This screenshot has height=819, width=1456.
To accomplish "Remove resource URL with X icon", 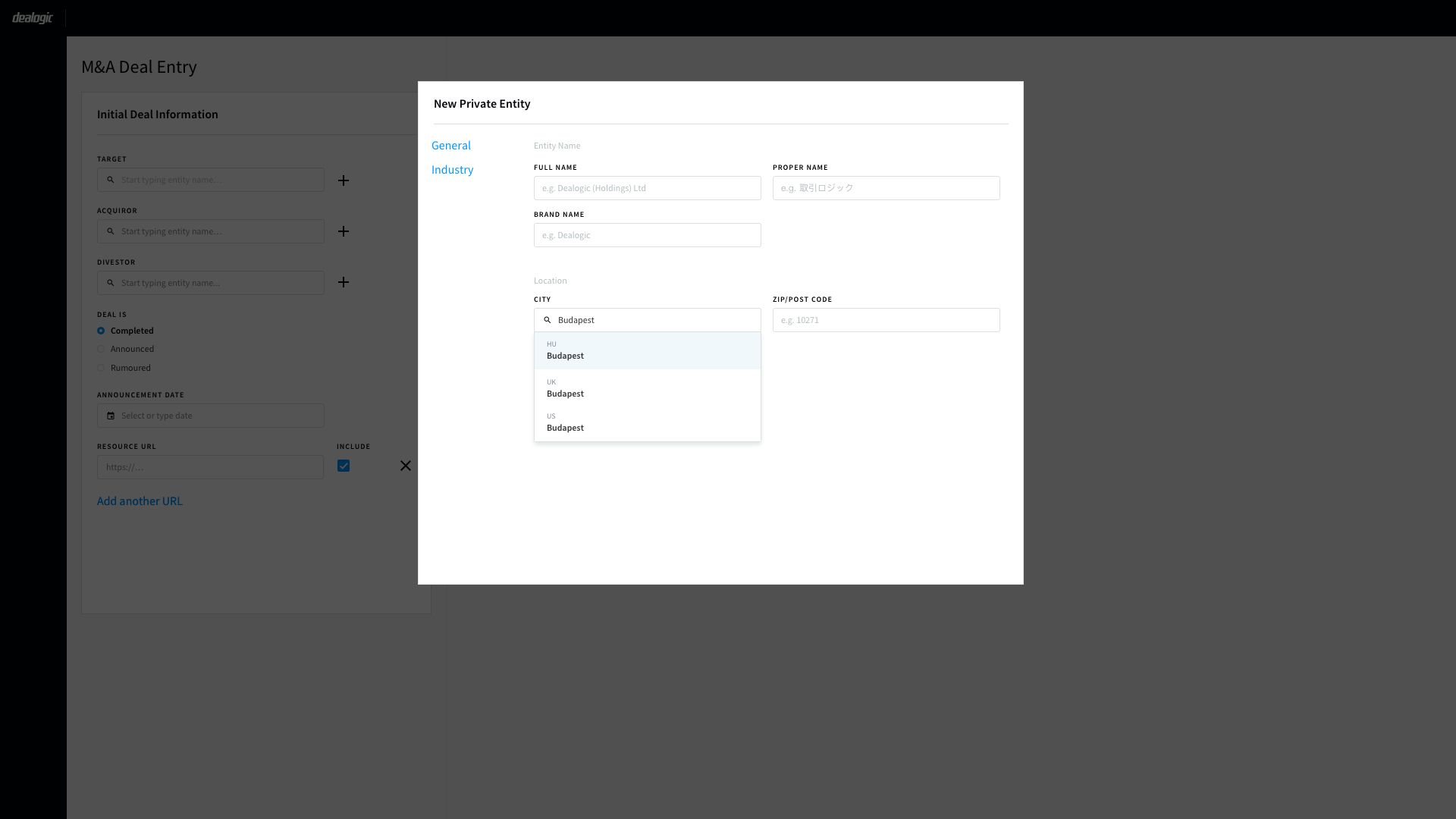I will (x=406, y=466).
